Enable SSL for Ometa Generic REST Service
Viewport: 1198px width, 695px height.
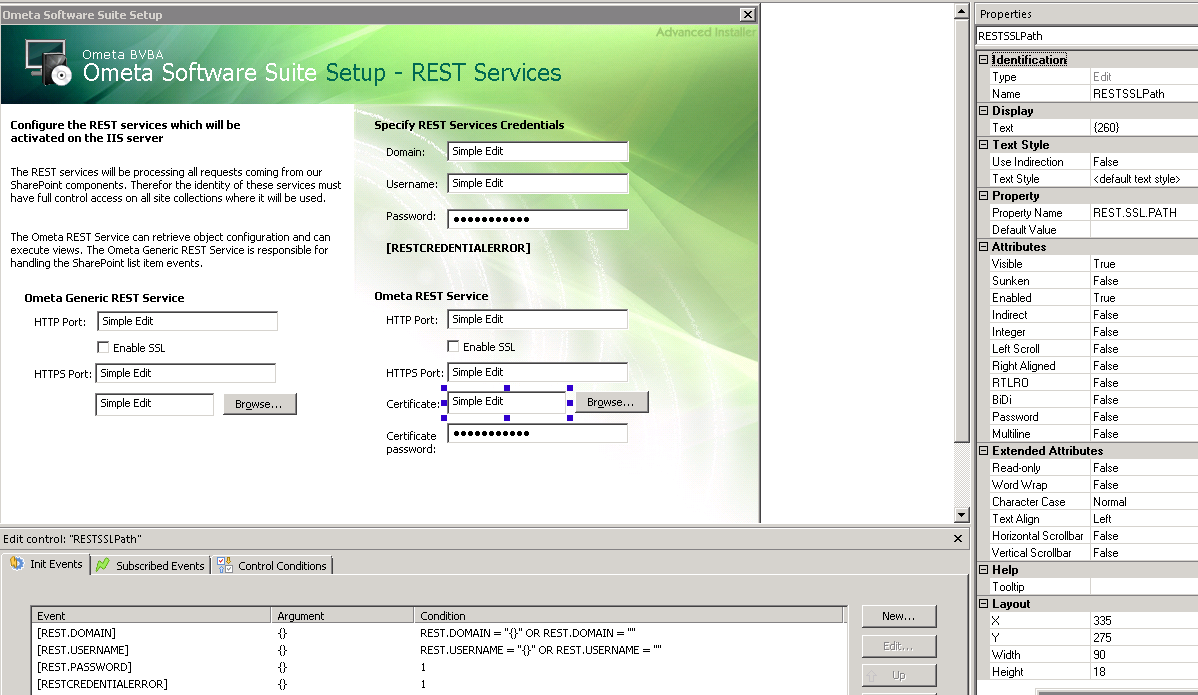coord(103,348)
